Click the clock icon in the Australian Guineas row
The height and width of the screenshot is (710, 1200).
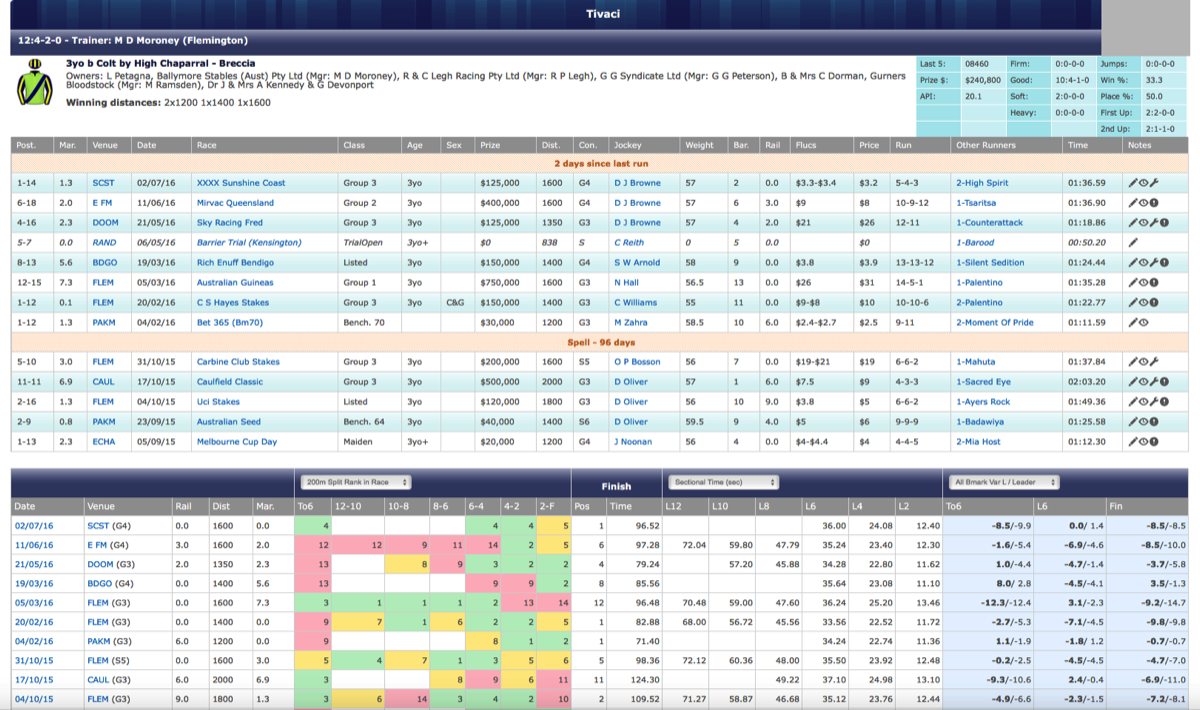pyautogui.click(x=1144, y=283)
